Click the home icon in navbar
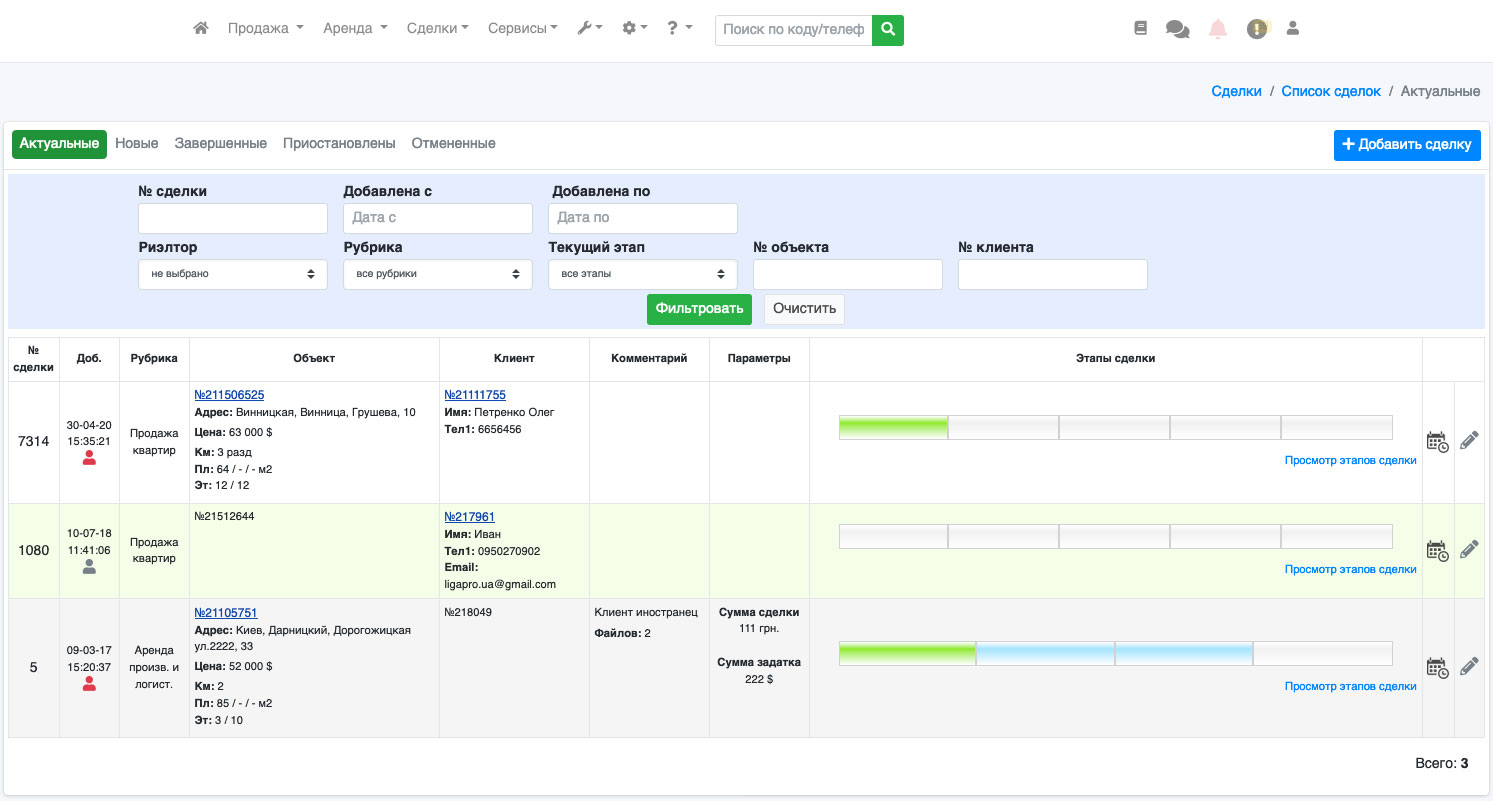Viewport: 1493px width, 801px height. click(x=201, y=29)
